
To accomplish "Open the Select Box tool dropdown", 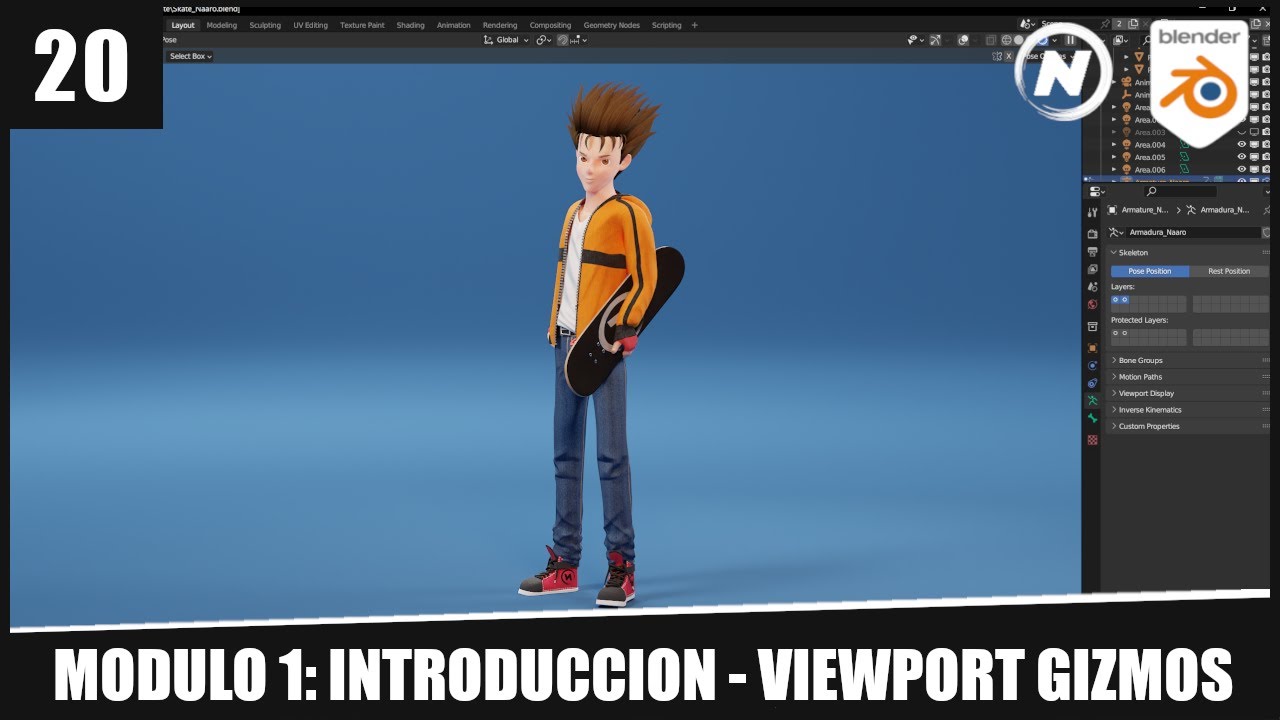I will coord(190,56).
